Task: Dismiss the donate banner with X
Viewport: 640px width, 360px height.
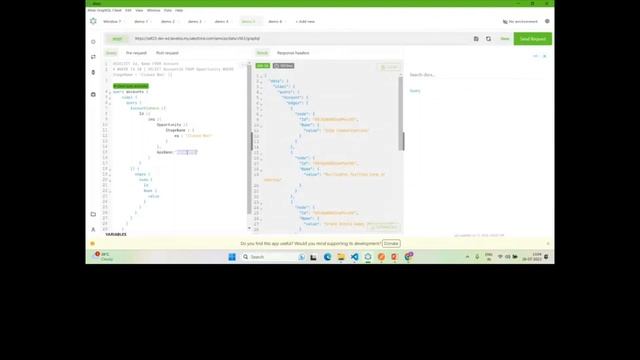Action: 548,244
